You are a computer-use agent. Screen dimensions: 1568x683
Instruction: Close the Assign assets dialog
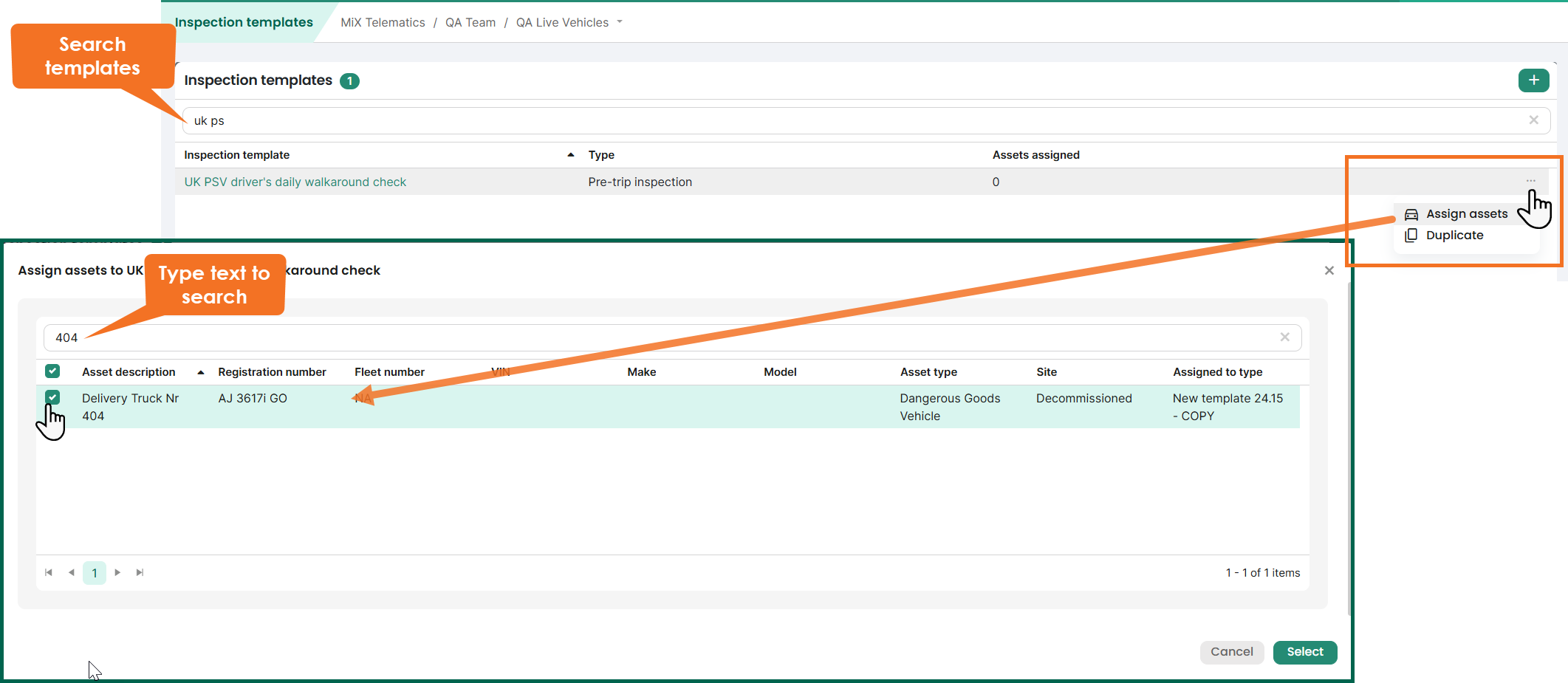pos(1329,271)
